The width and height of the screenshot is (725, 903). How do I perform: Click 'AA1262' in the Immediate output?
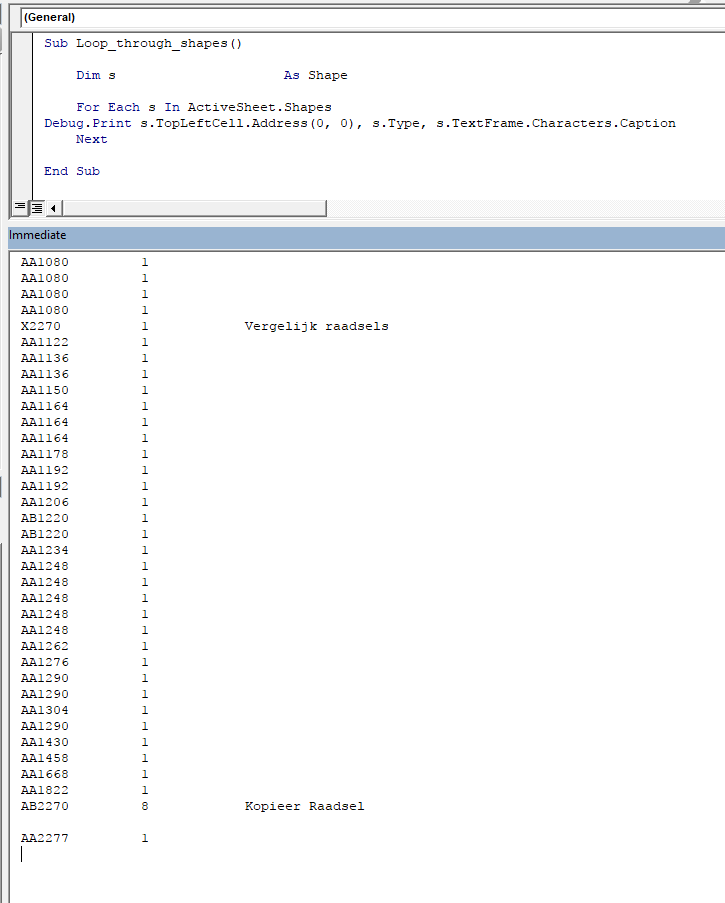pyautogui.click(x=44, y=646)
